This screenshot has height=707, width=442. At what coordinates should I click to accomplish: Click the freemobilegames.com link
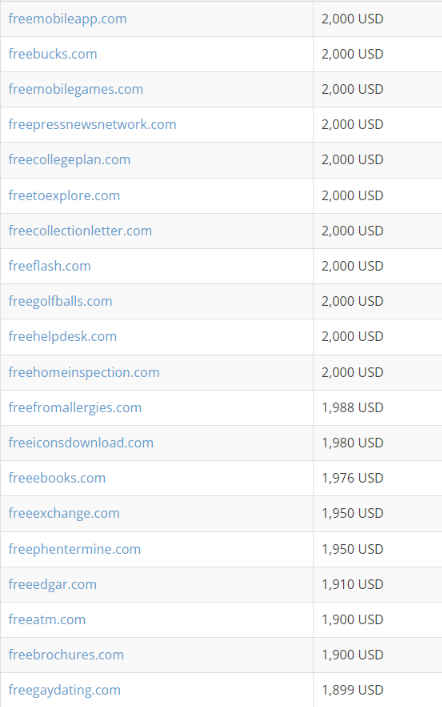tap(76, 89)
